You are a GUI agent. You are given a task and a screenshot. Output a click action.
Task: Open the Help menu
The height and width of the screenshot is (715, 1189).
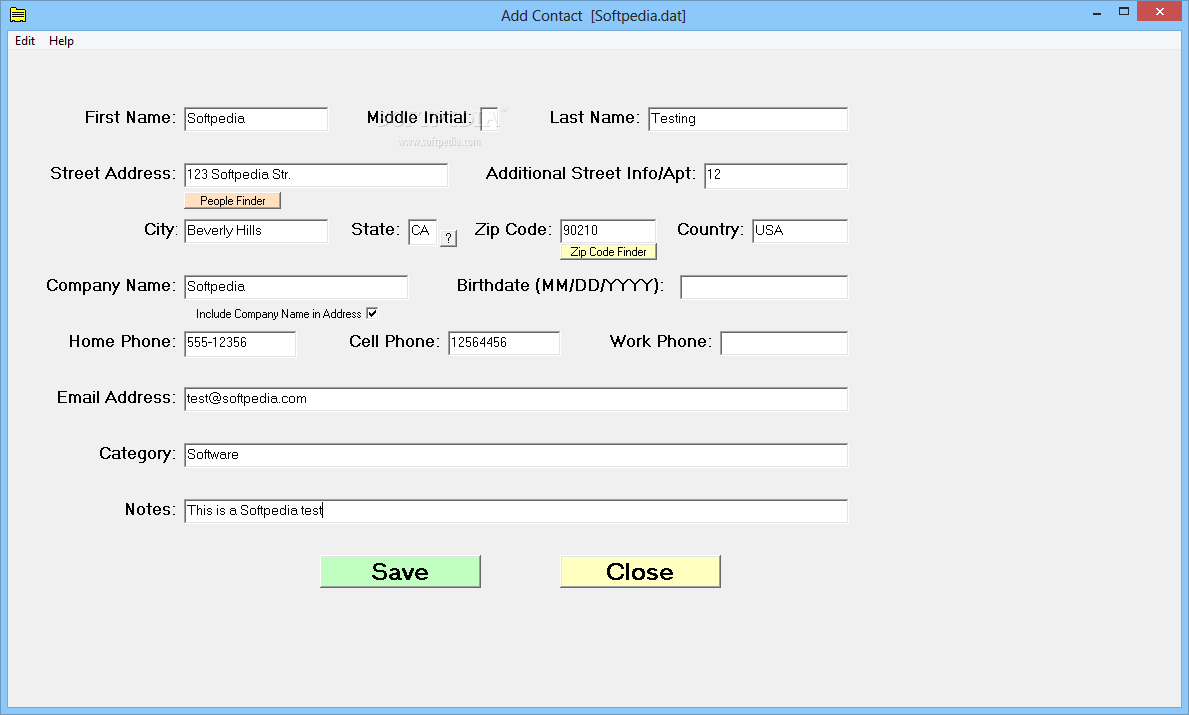[61, 41]
